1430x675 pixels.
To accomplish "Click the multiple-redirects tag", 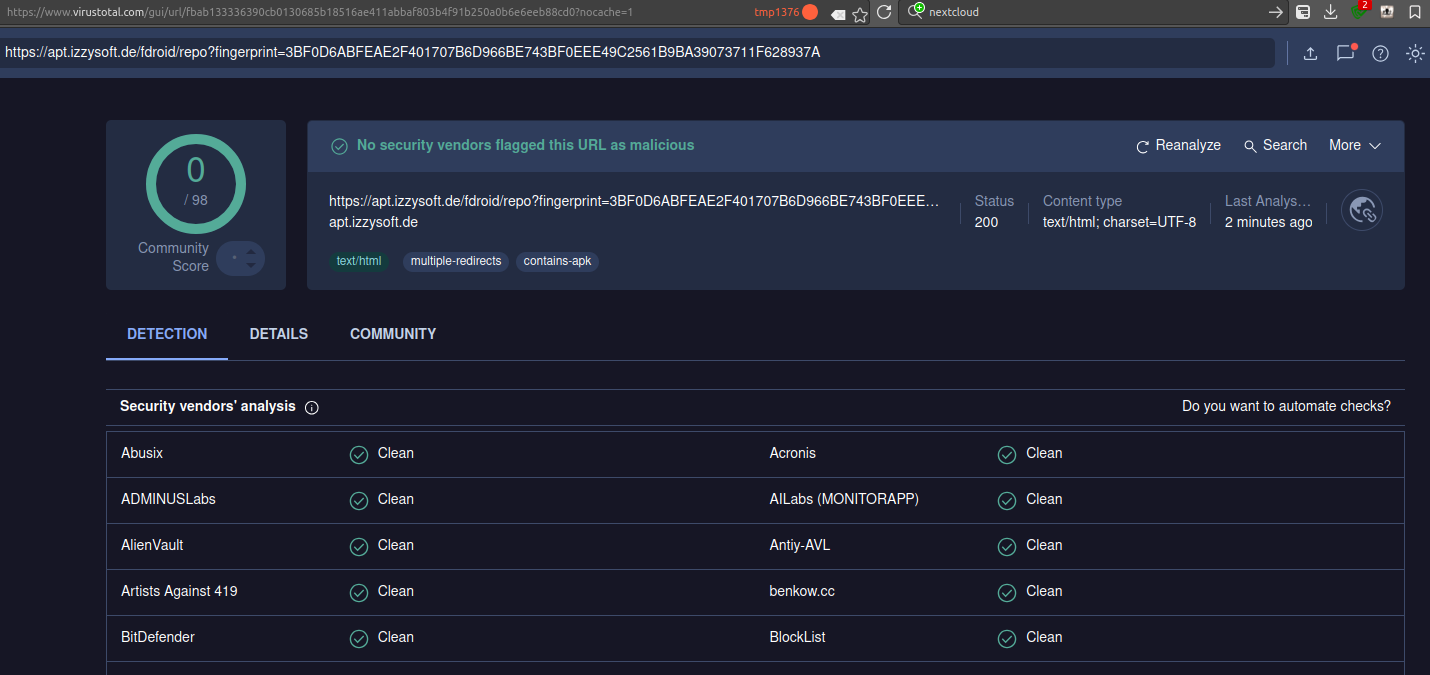I will pos(456,261).
